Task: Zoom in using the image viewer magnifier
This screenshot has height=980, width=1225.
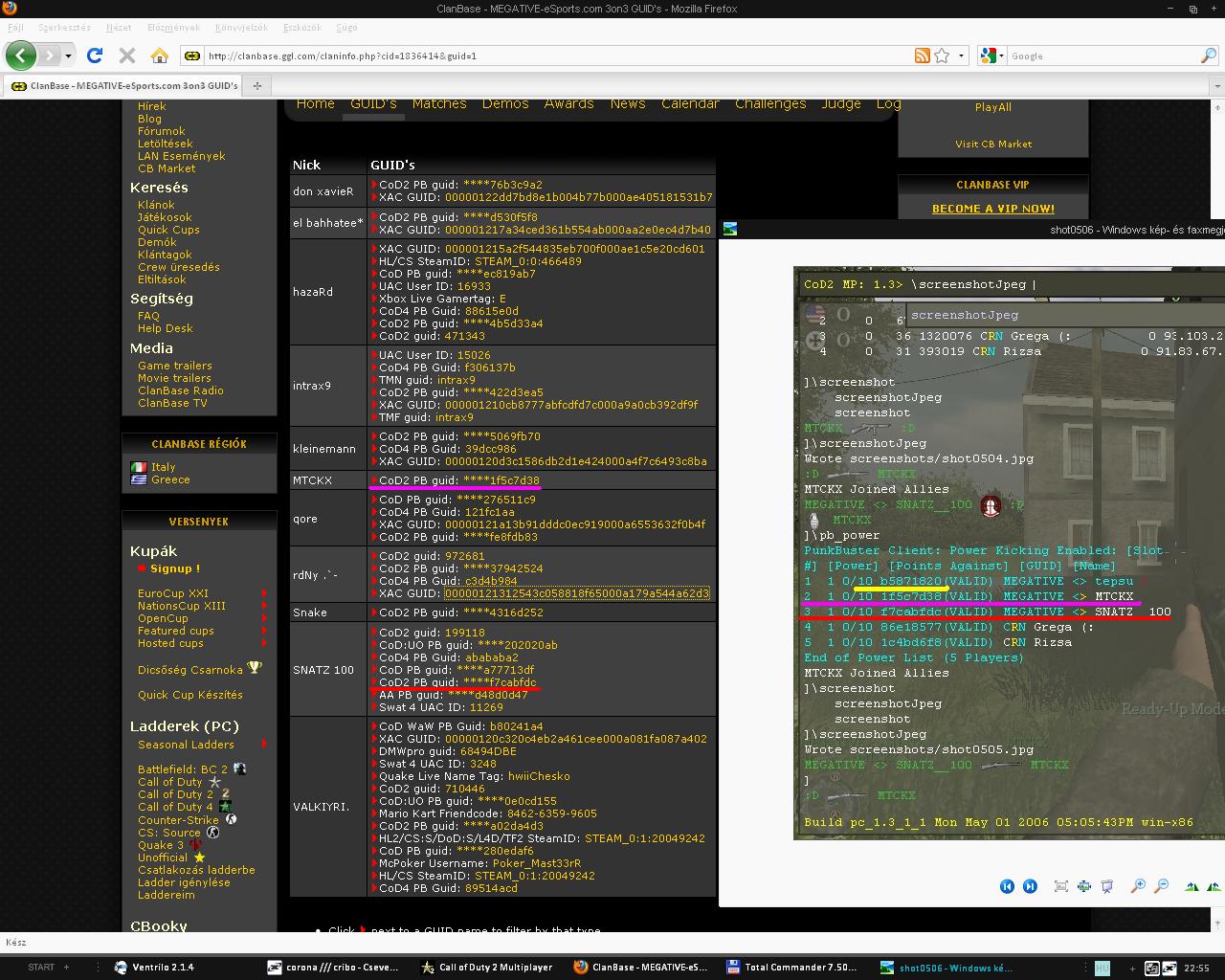Action: [1138, 886]
